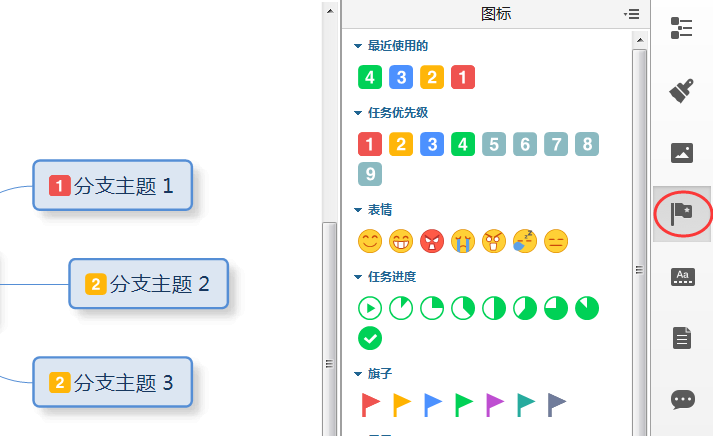Click the icon panel scrollbar up arrow
Image resolution: width=713 pixels, height=436 pixels.
640,40
